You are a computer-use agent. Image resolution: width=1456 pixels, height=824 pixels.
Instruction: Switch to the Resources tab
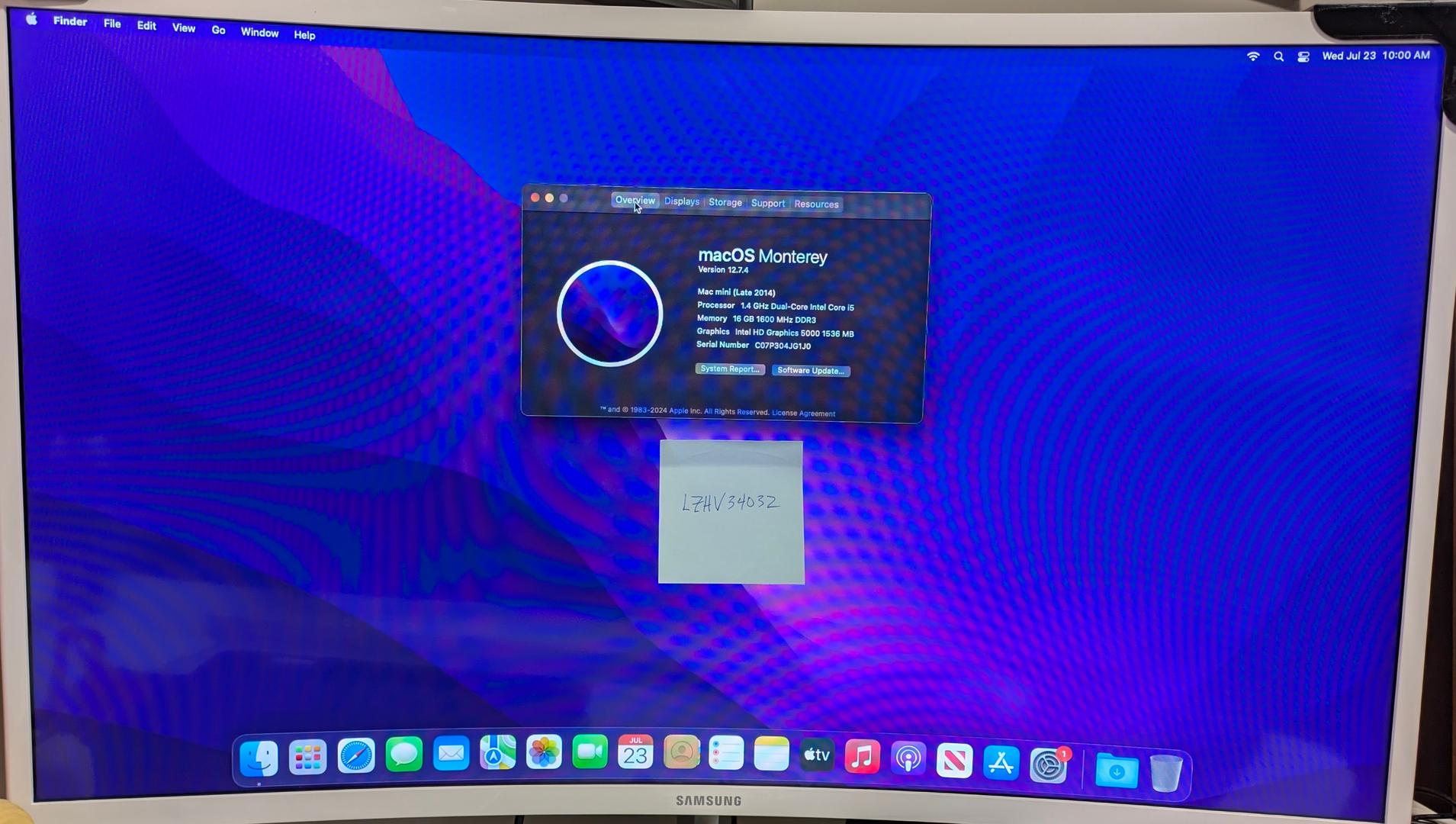pos(816,204)
